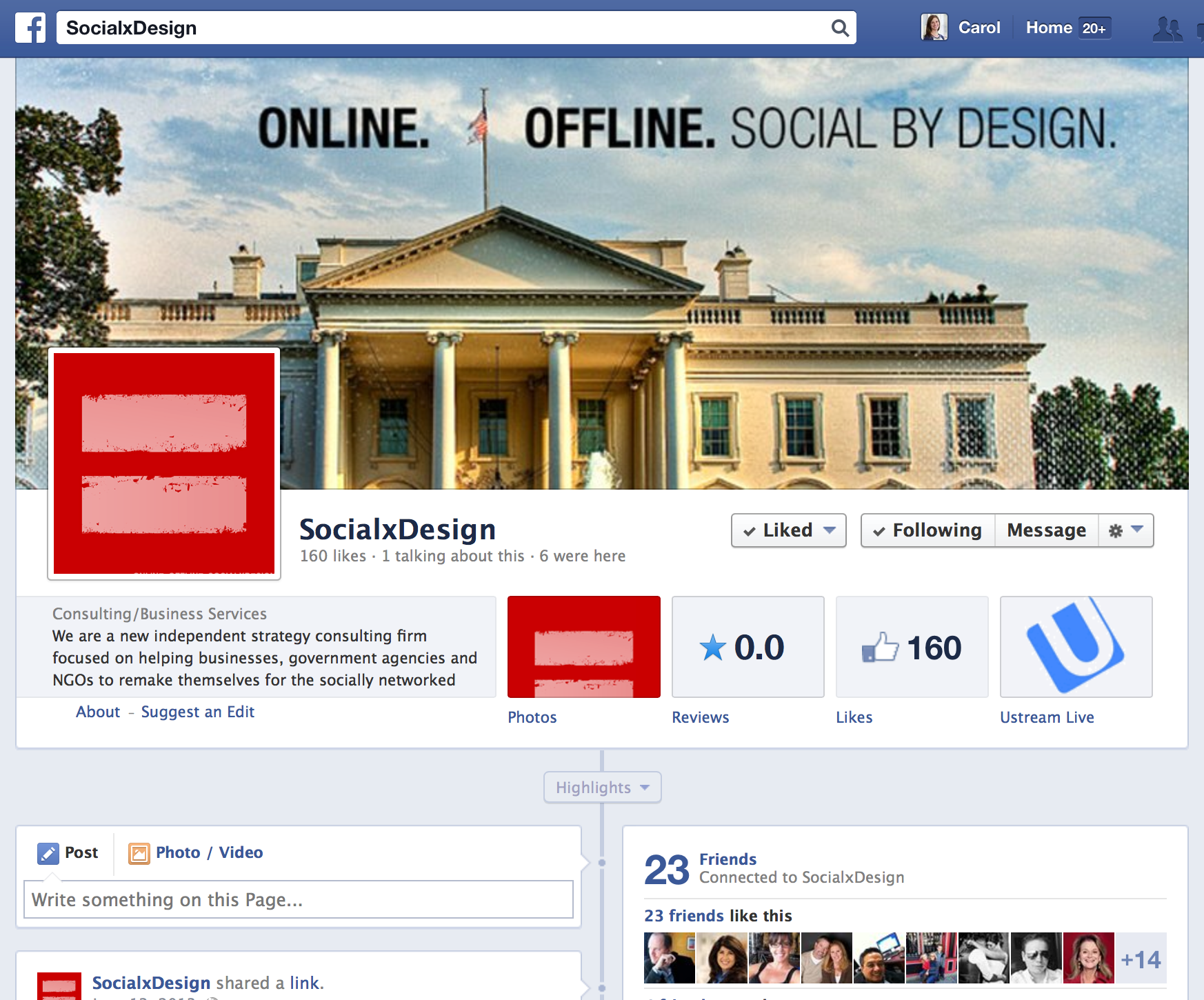Go to Home in the top bar
The width and height of the screenshot is (1204, 1000).
pyautogui.click(x=1049, y=28)
